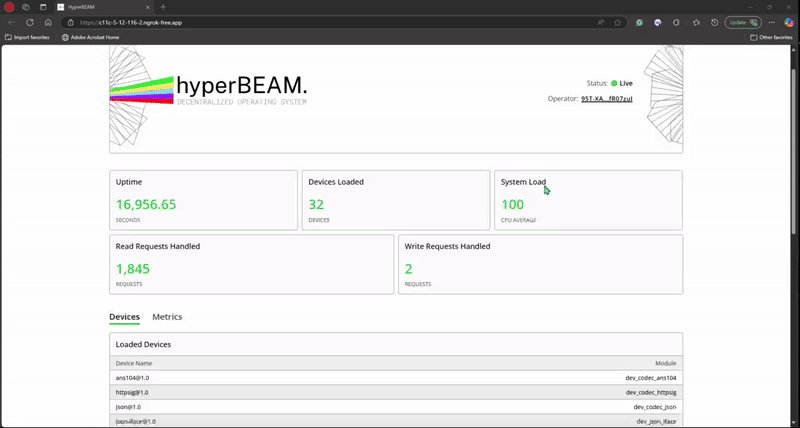Select the json@1.0 device row

coord(396,407)
